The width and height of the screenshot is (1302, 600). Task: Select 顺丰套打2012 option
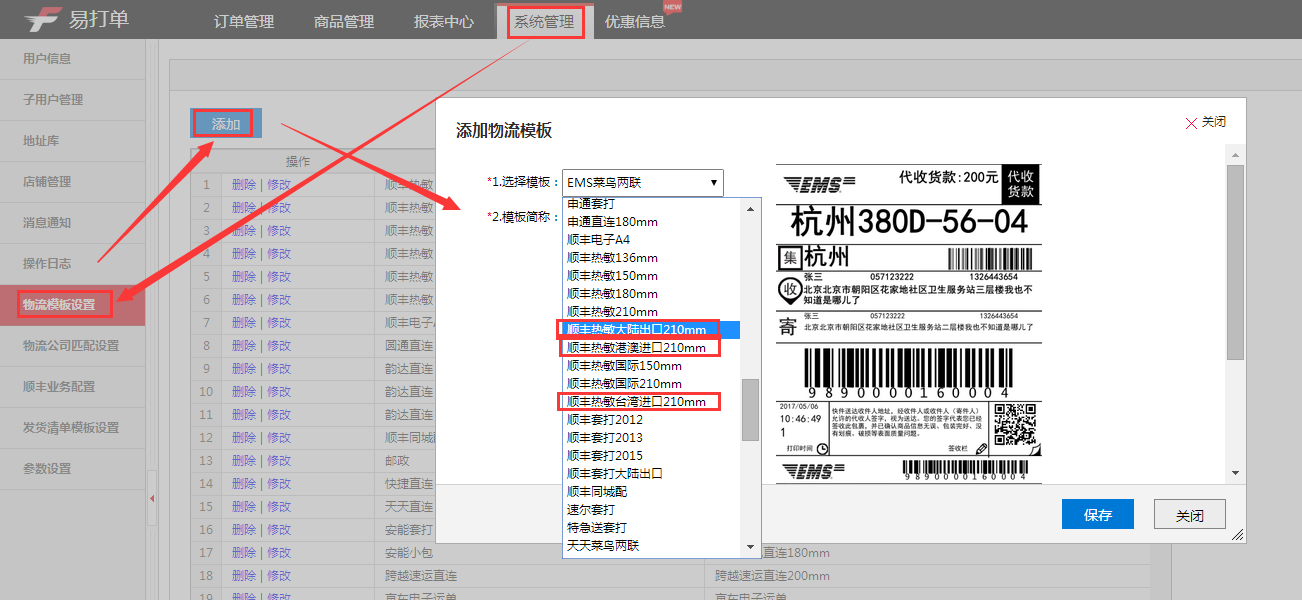(x=652, y=420)
